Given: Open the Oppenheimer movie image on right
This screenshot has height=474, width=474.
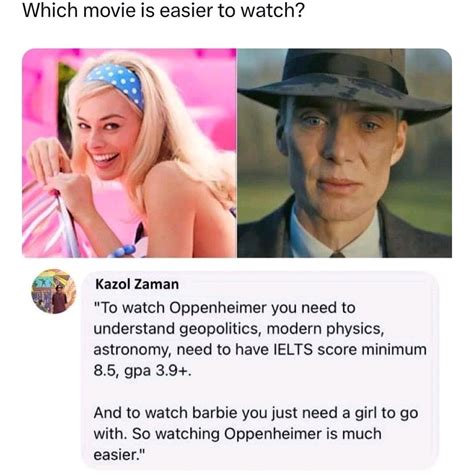Looking at the screenshot, I should point(345,153).
